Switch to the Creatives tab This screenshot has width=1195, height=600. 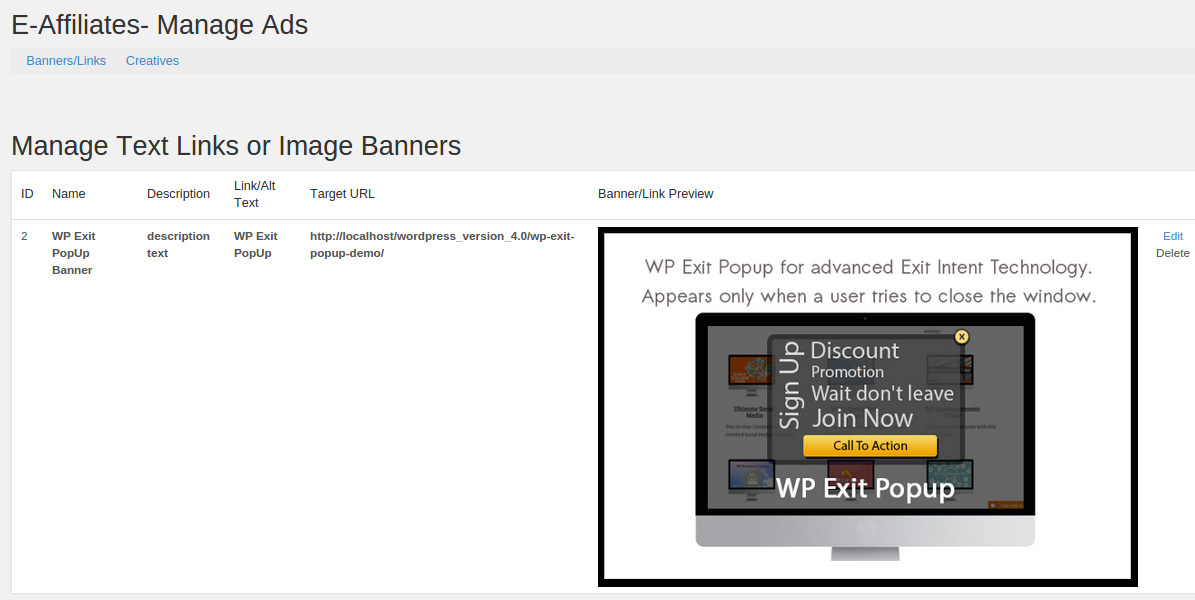[x=152, y=60]
